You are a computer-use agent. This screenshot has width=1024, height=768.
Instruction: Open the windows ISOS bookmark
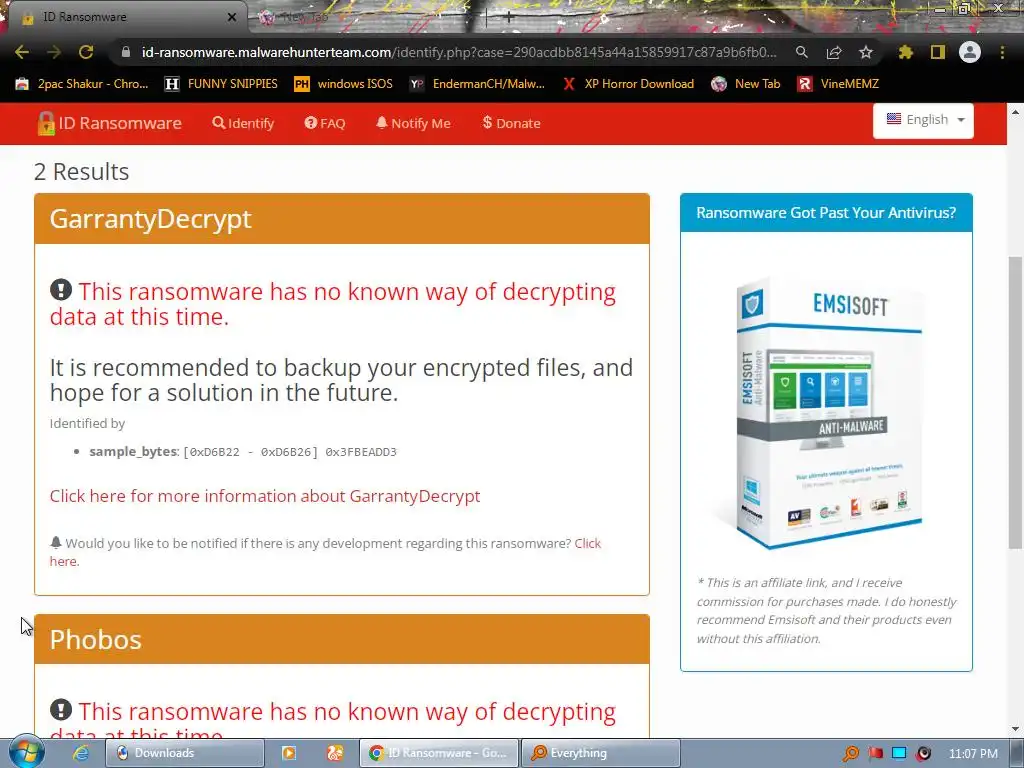(x=344, y=84)
